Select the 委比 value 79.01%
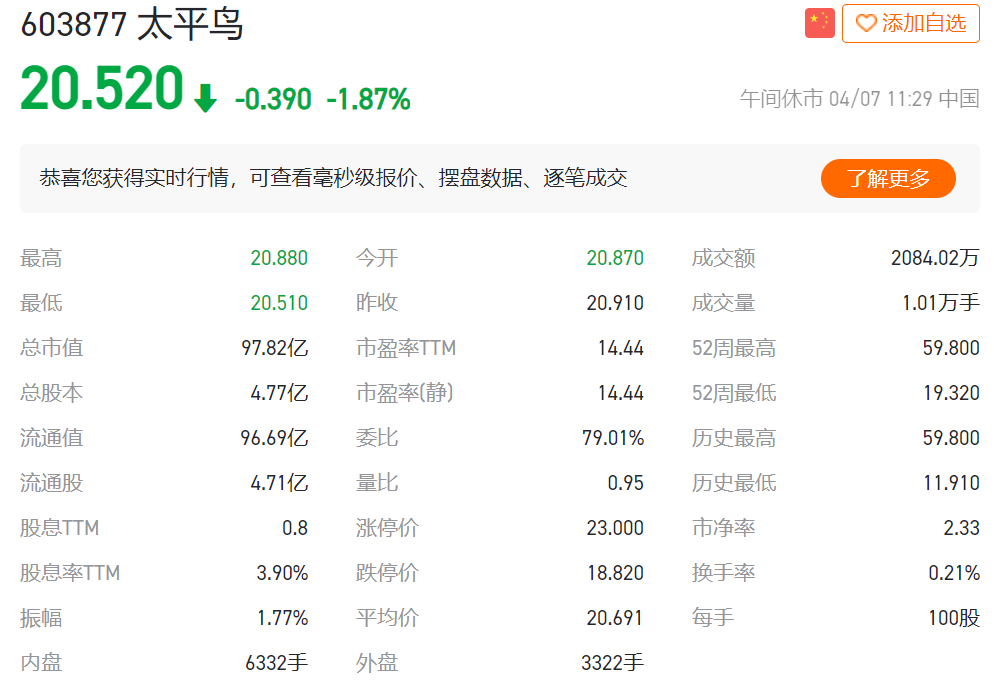Image resolution: width=1006 pixels, height=691 pixels. (x=613, y=438)
